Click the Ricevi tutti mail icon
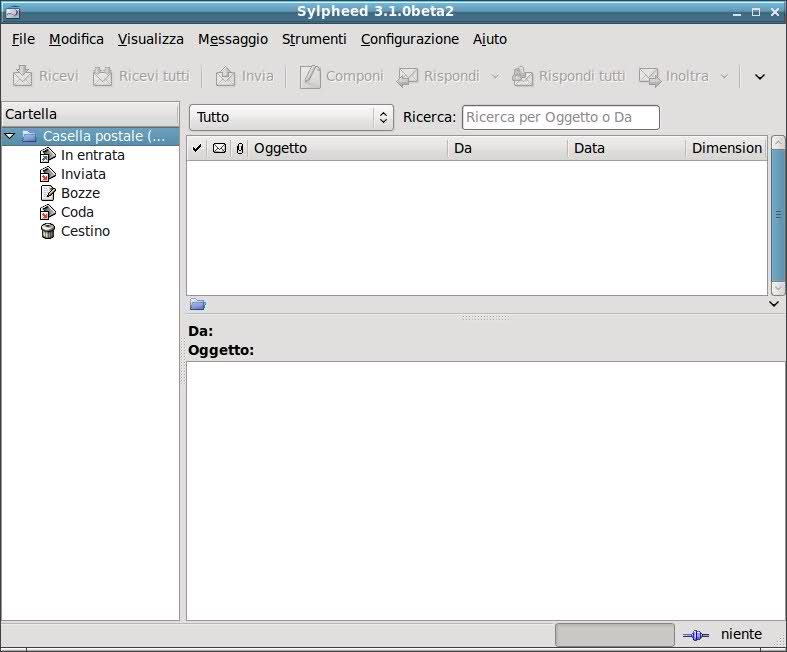 click(x=102, y=76)
